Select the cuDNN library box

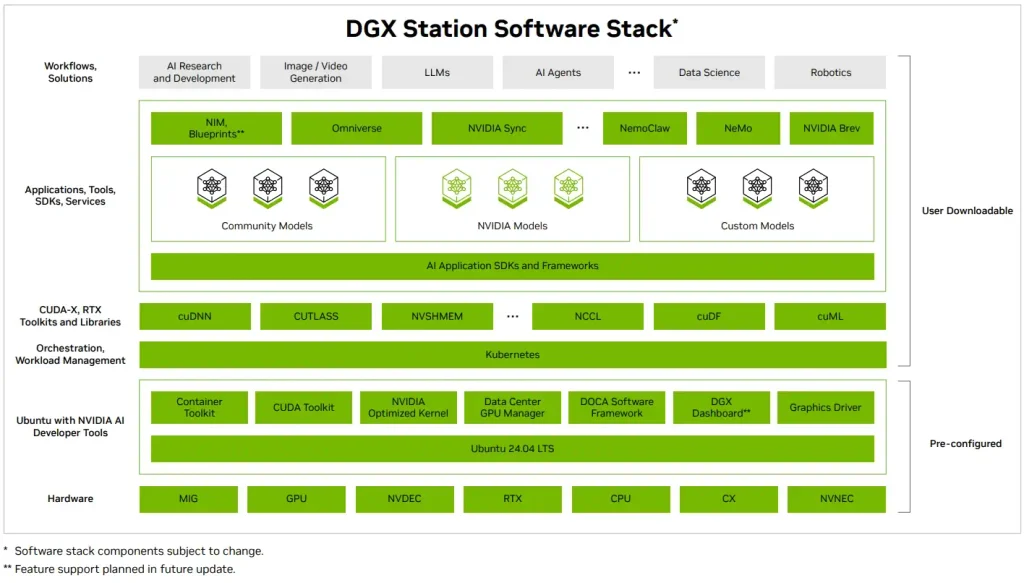click(195, 316)
